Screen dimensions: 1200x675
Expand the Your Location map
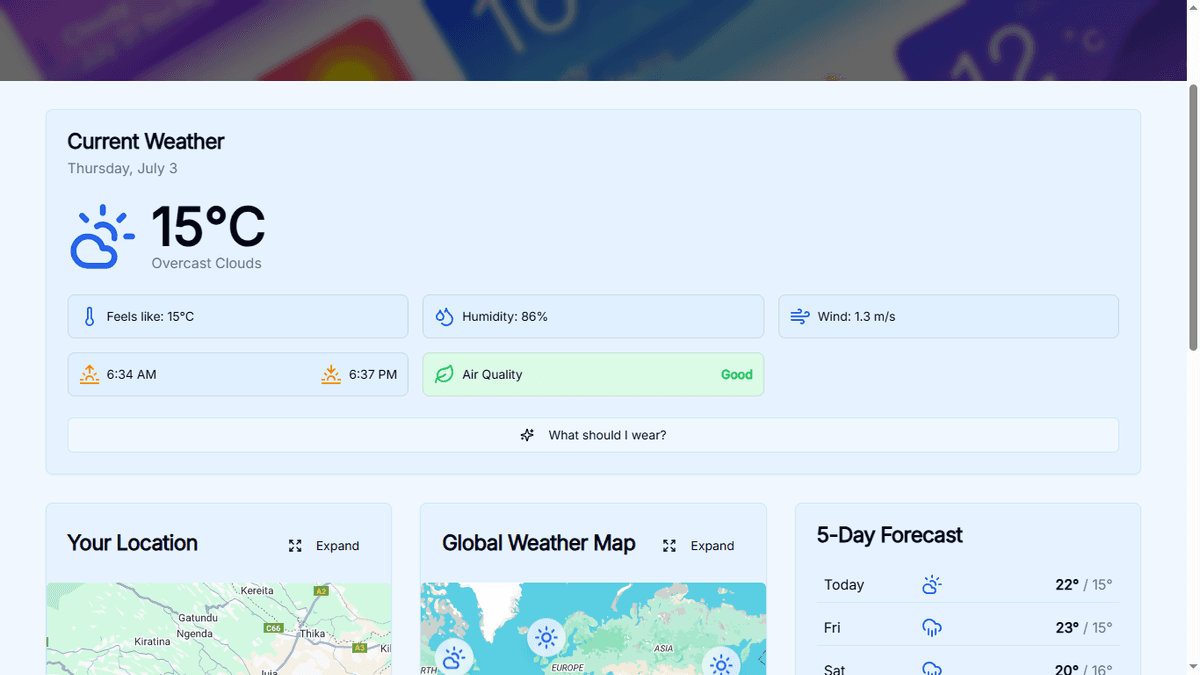[x=324, y=546]
